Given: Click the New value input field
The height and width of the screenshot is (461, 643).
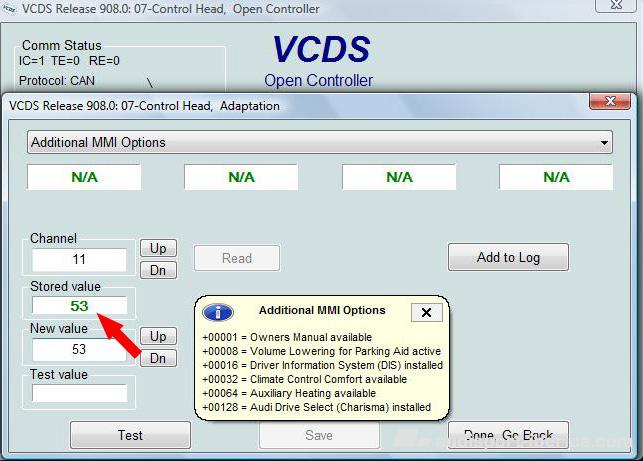Looking at the screenshot, I should [79, 349].
